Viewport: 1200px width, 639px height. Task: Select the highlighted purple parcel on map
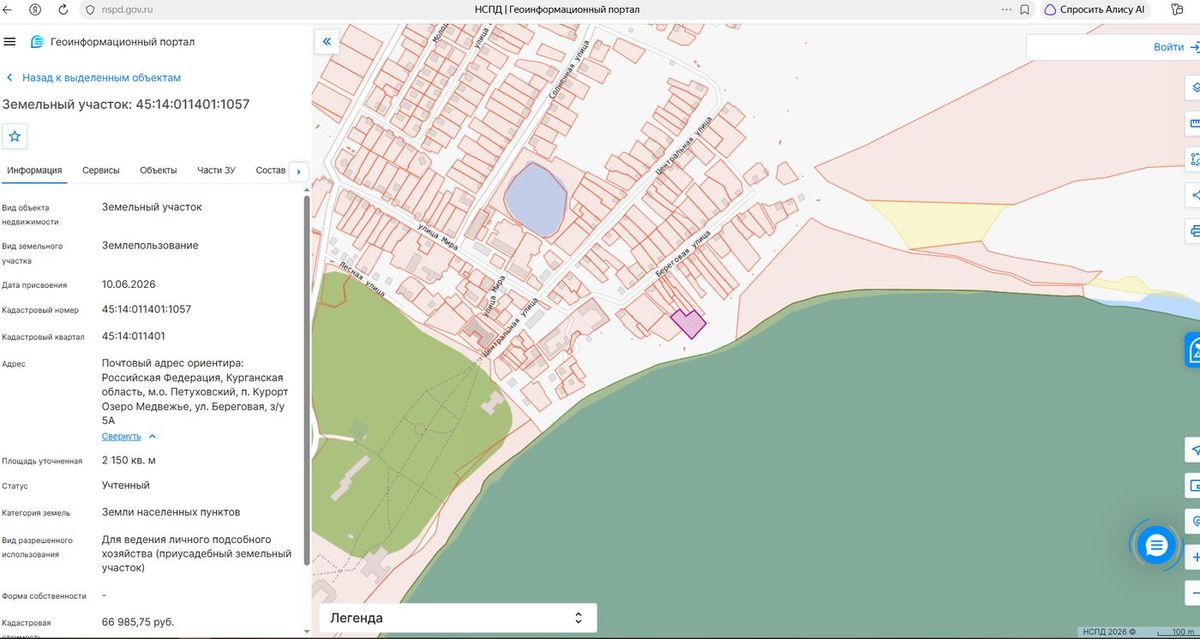[x=687, y=323]
